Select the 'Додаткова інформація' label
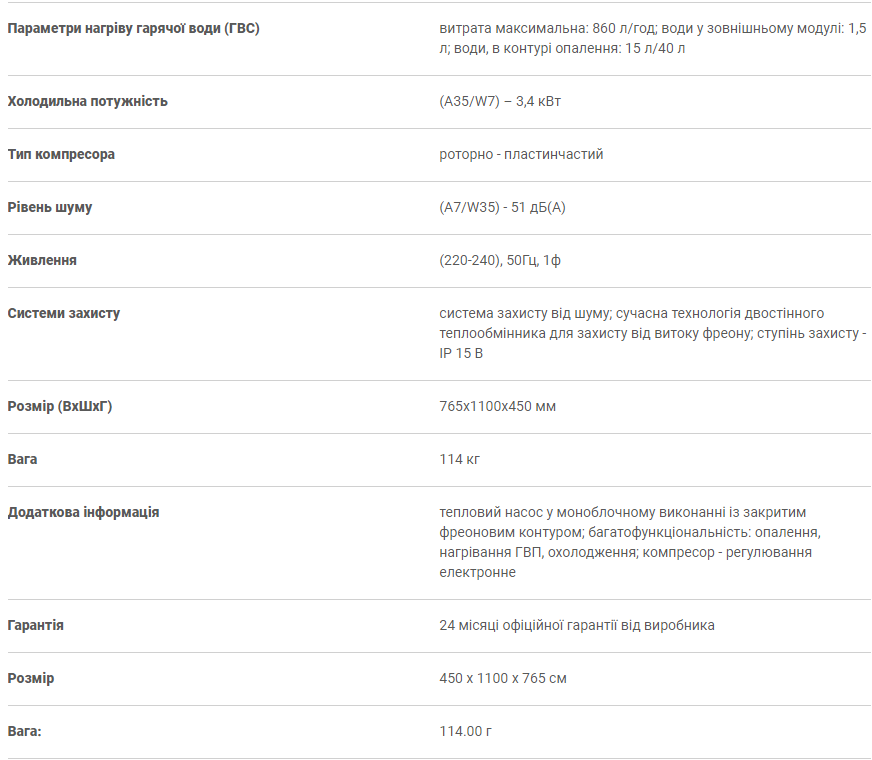872x760 pixels. (83, 512)
